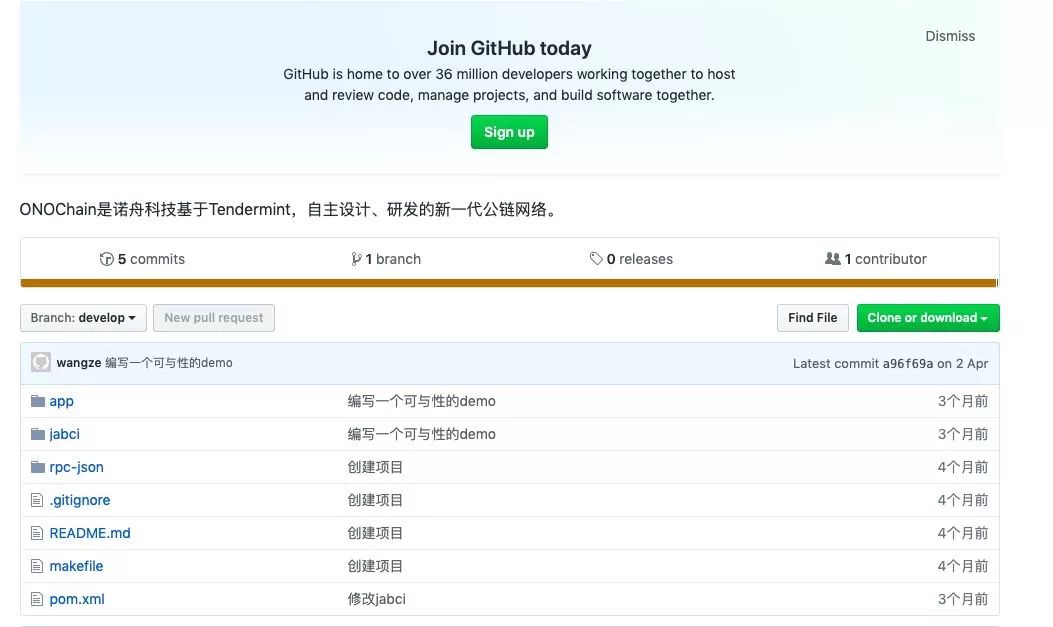The width and height of the screenshot is (1053, 627).
Task: Click the green Sign up button
Action: tap(509, 132)
